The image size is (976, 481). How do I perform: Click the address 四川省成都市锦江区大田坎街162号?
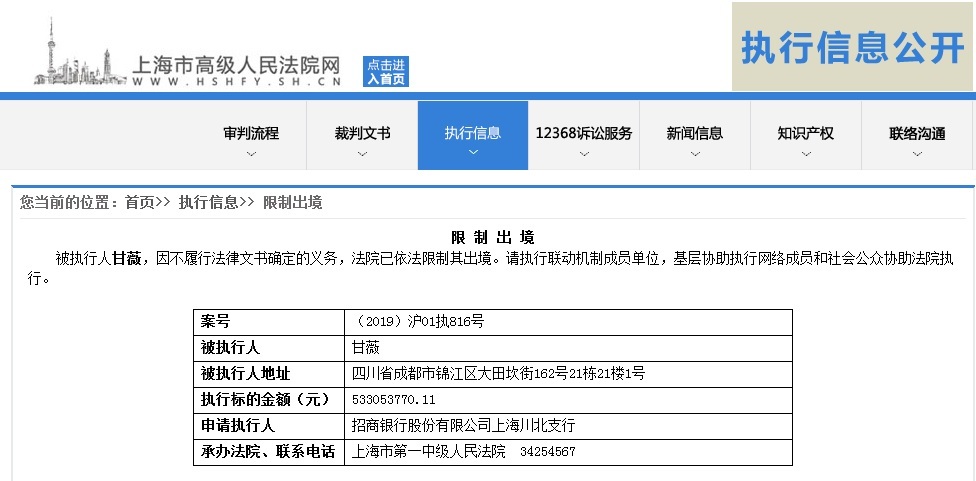[x=459, y=374]
